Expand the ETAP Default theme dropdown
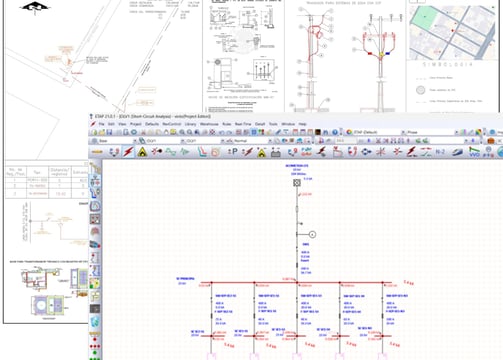Image resolution: width=503 pixels, height=360 pixels. [402, 132]
